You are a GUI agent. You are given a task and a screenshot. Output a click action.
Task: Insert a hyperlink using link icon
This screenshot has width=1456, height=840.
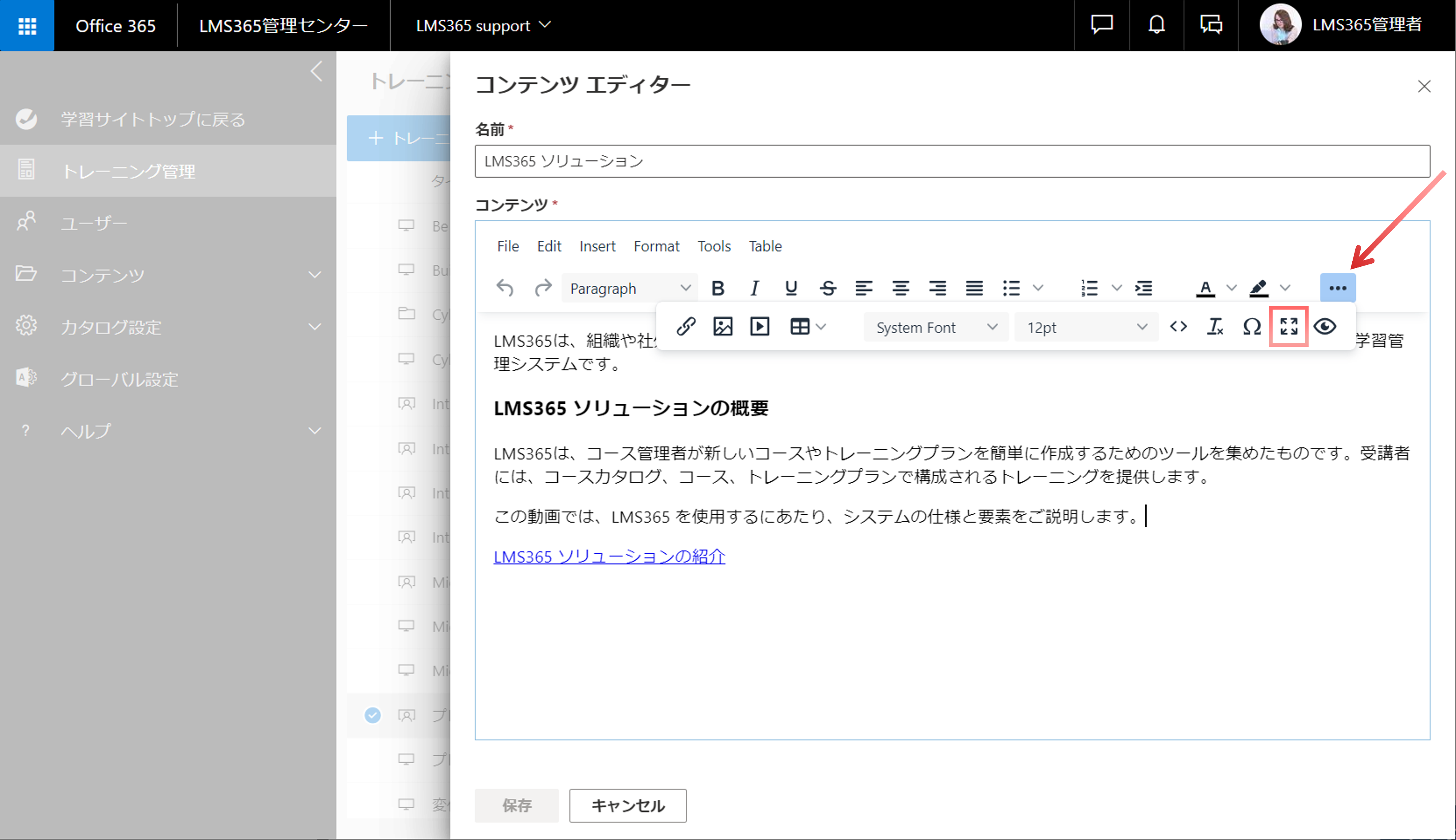(x=686, y=327)
